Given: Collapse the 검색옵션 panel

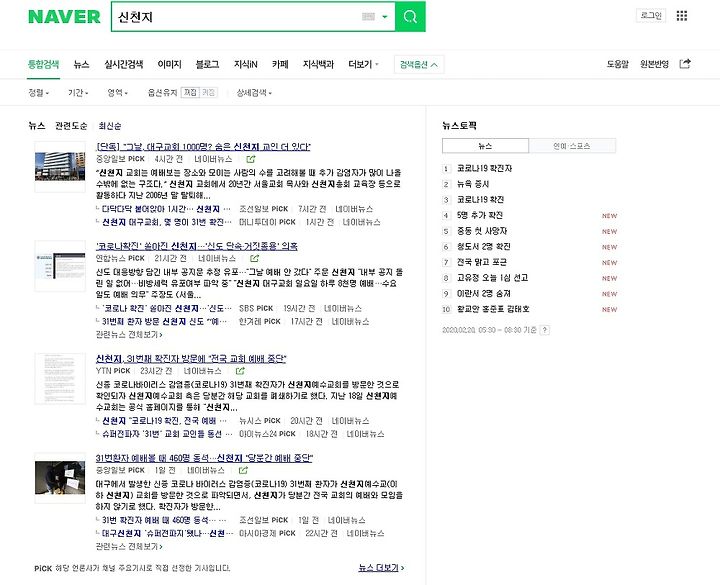Looking at the screenshot, I should (x=419, y=65).
